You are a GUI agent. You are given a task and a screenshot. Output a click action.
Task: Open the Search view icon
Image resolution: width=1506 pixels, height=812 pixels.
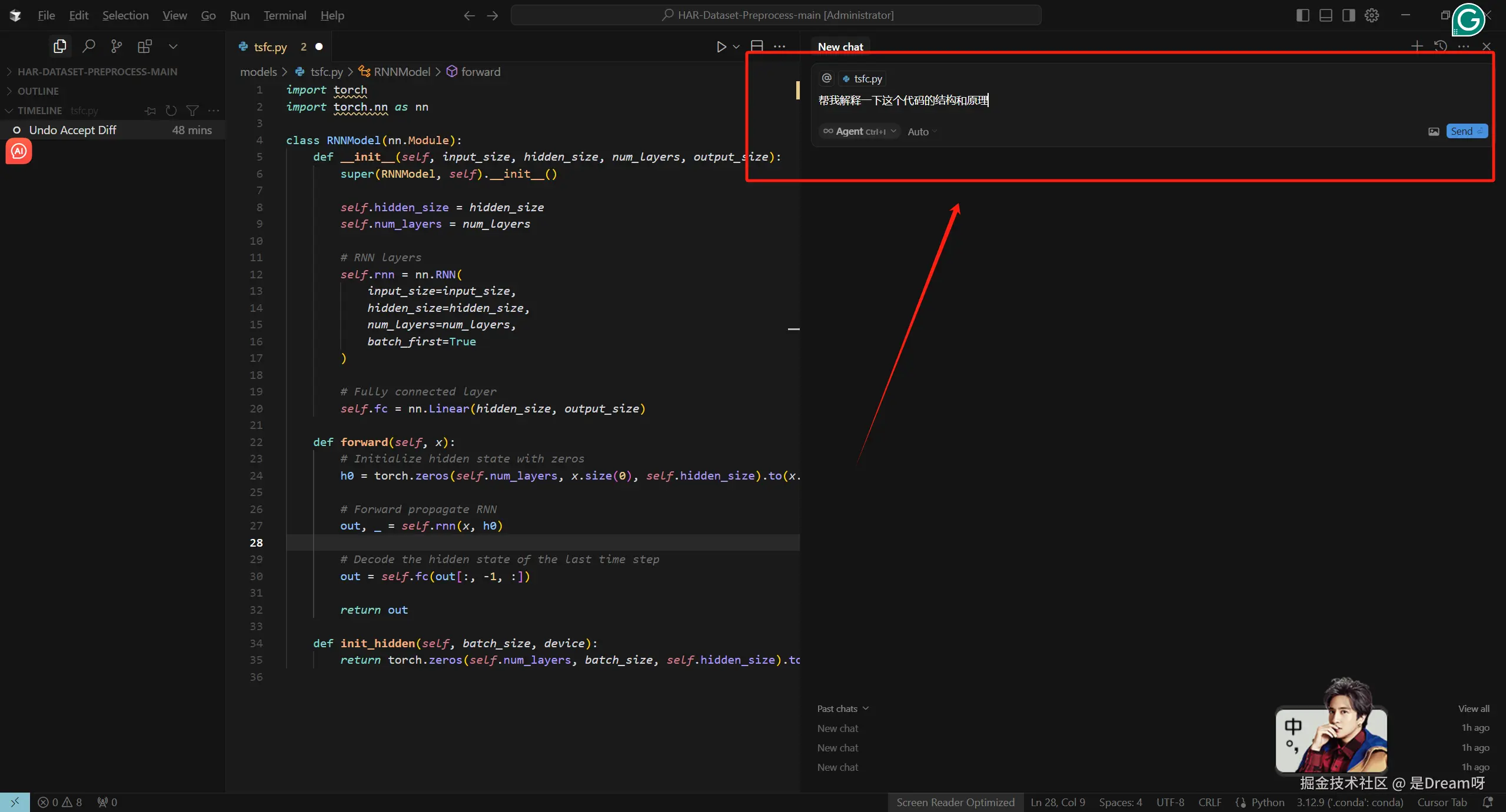[88, 46]
